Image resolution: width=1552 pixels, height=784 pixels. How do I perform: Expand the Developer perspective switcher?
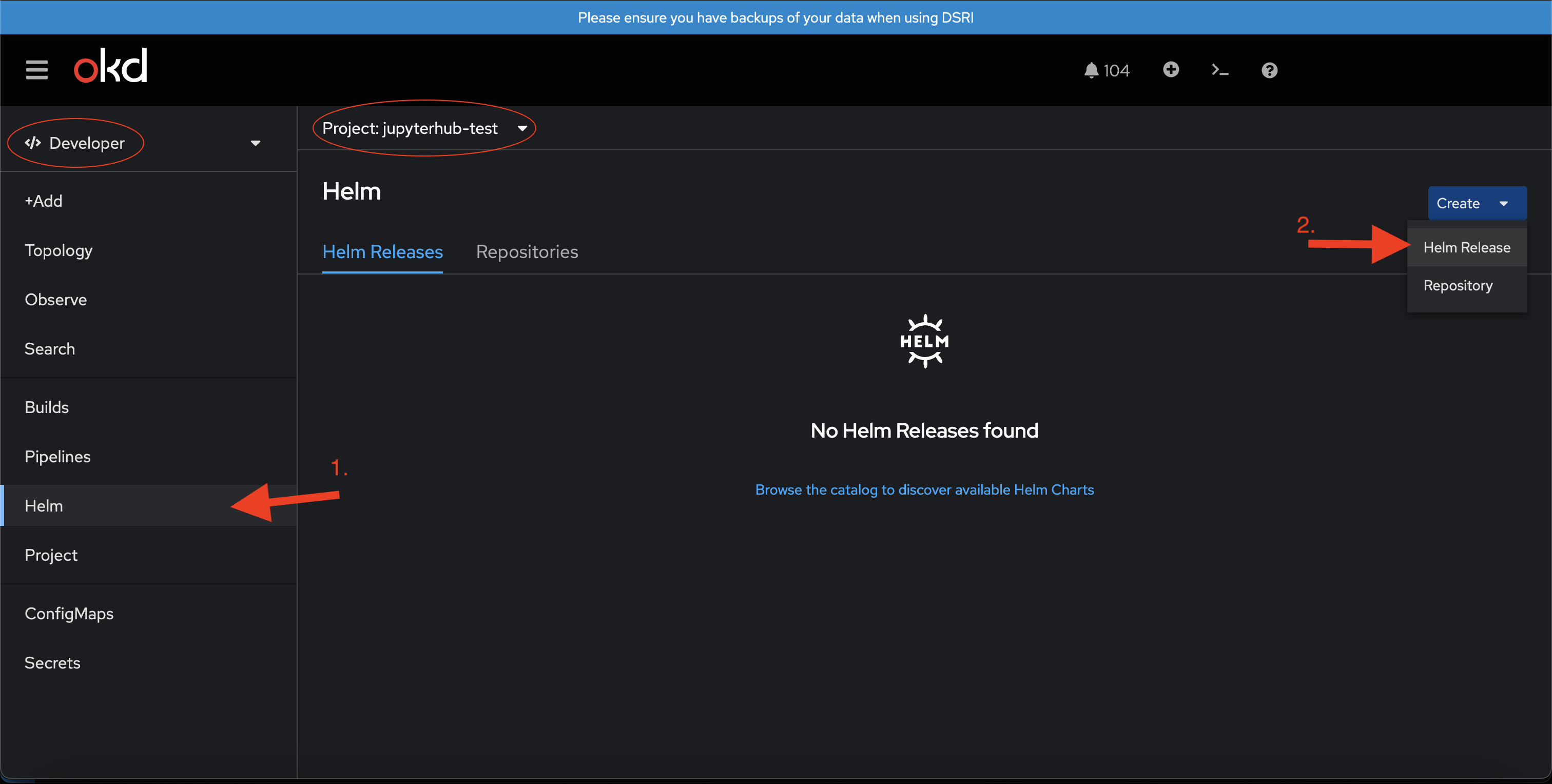point(143,143)
